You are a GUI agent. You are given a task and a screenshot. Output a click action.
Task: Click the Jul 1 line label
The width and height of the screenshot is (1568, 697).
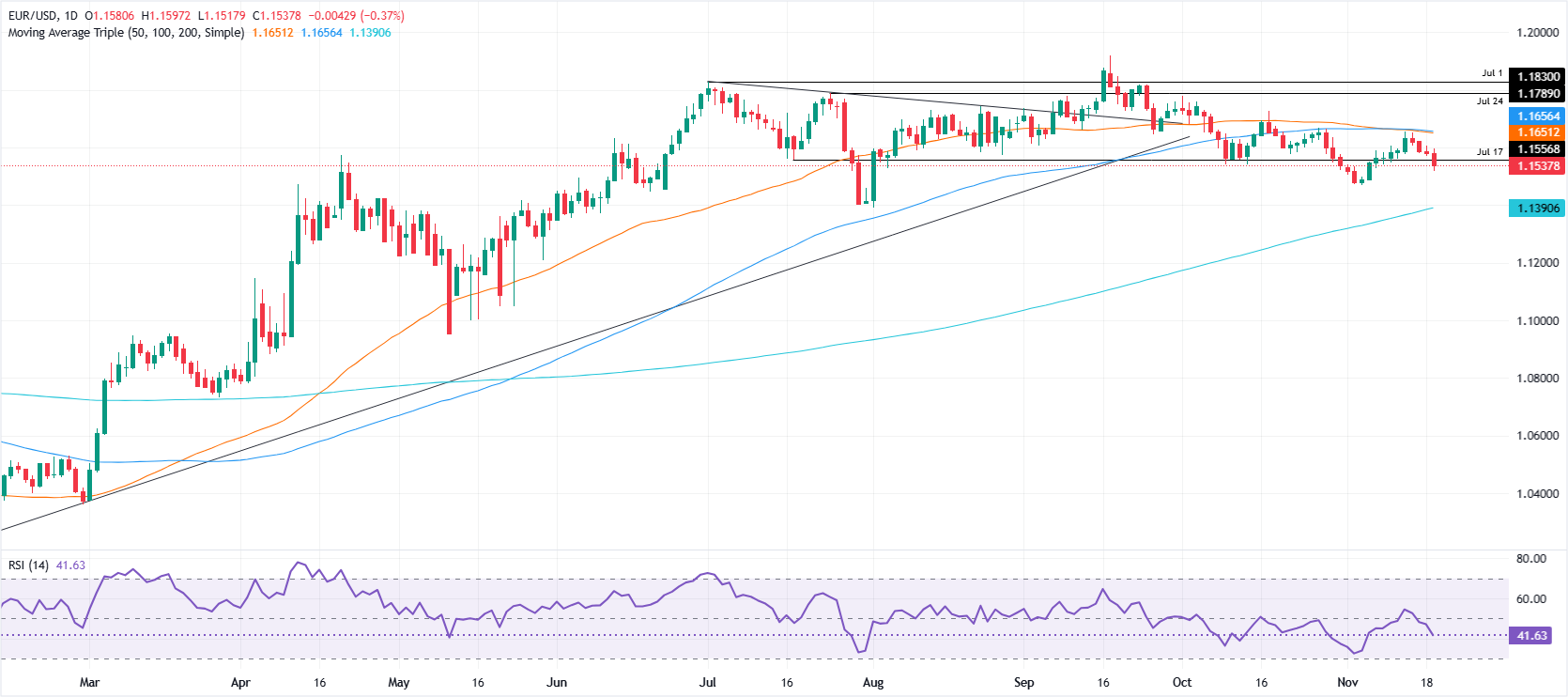[1492, 73]
